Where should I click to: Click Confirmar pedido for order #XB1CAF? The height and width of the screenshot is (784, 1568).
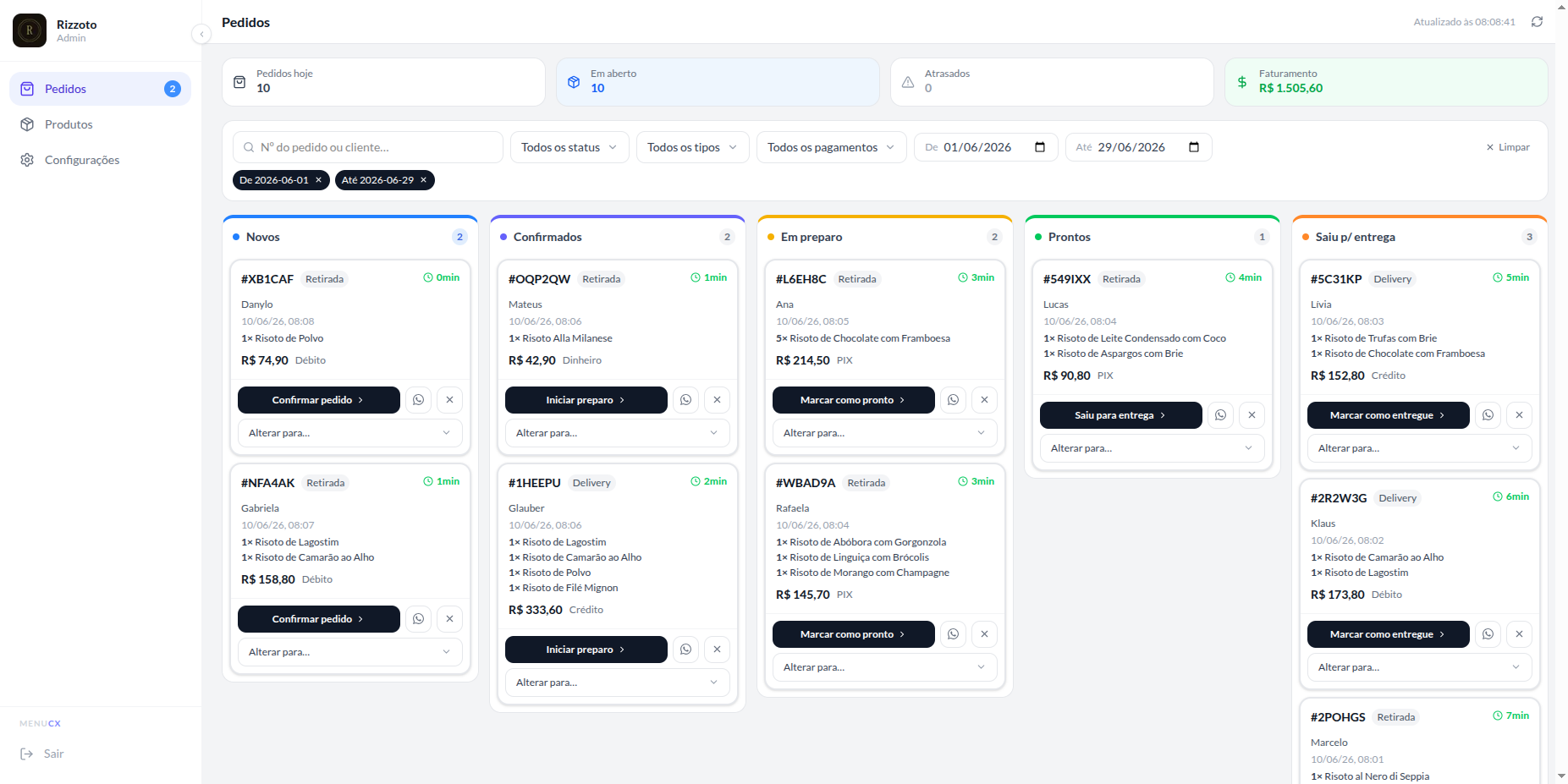pyautogui.click(x=319, y=400)
